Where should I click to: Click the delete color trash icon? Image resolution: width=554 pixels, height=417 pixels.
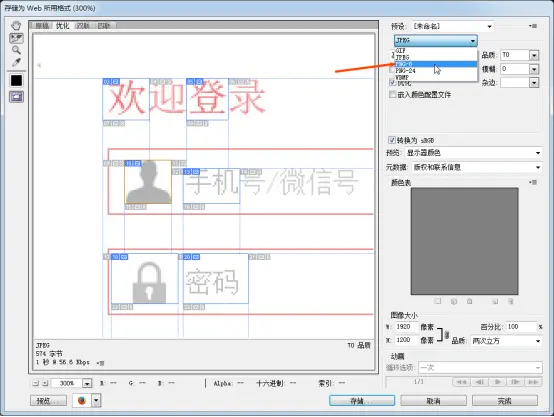tap(511, 301)
